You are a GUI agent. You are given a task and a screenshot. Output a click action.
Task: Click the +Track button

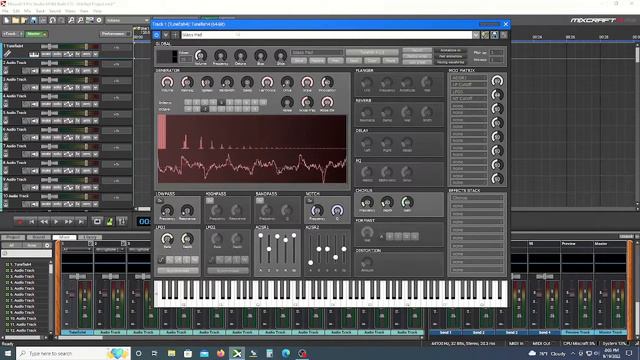coord(12,34)
